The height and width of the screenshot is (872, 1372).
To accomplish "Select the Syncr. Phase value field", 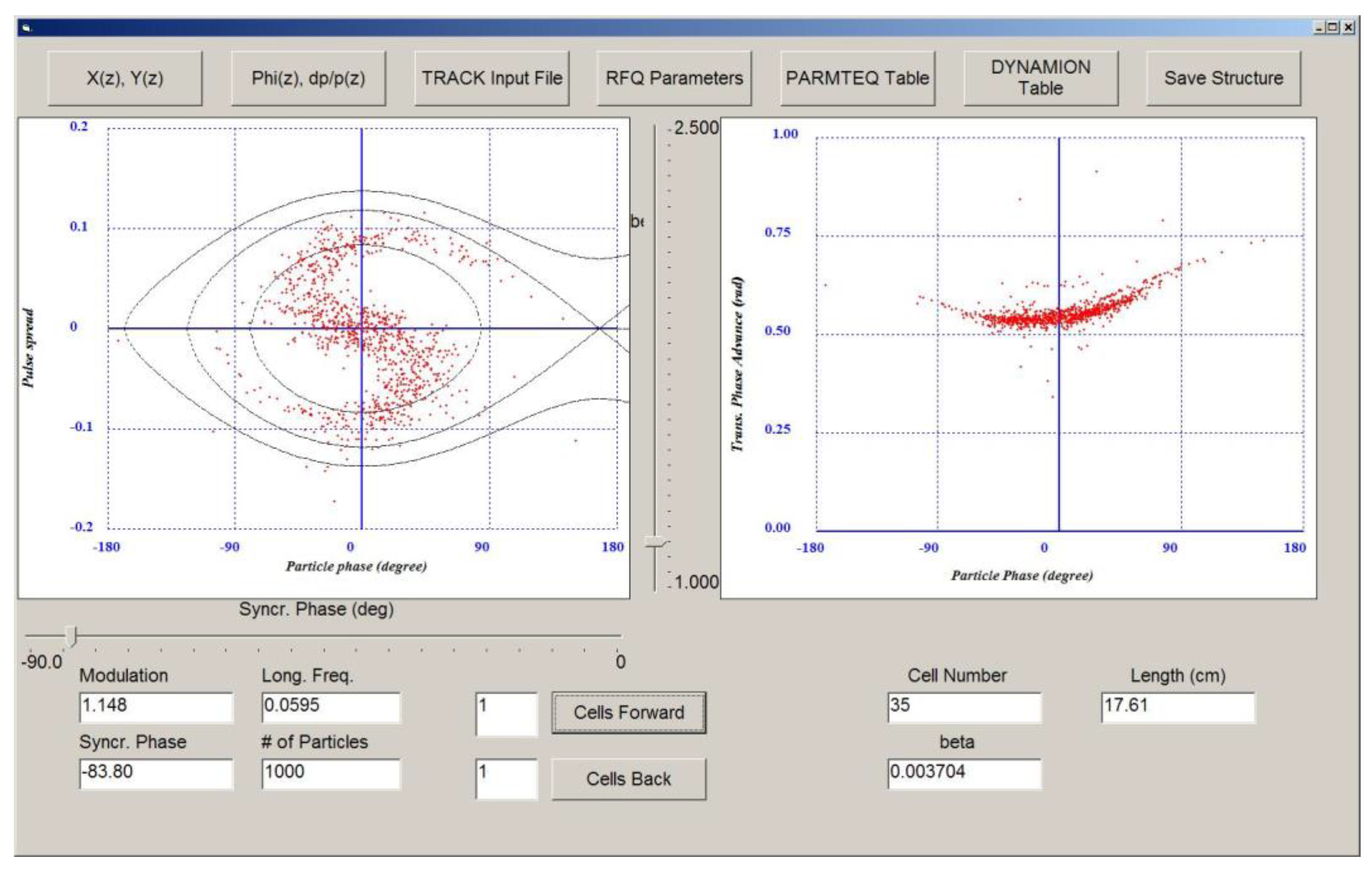I will (x=156, y=773).
